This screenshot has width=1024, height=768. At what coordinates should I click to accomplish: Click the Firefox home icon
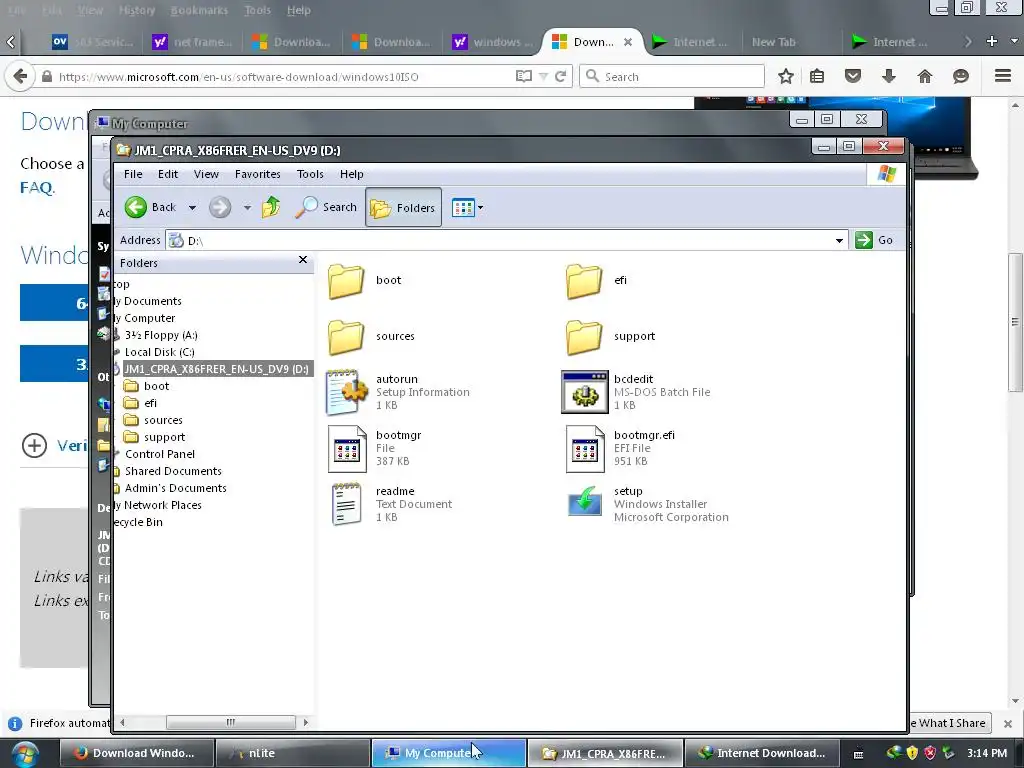925,76
